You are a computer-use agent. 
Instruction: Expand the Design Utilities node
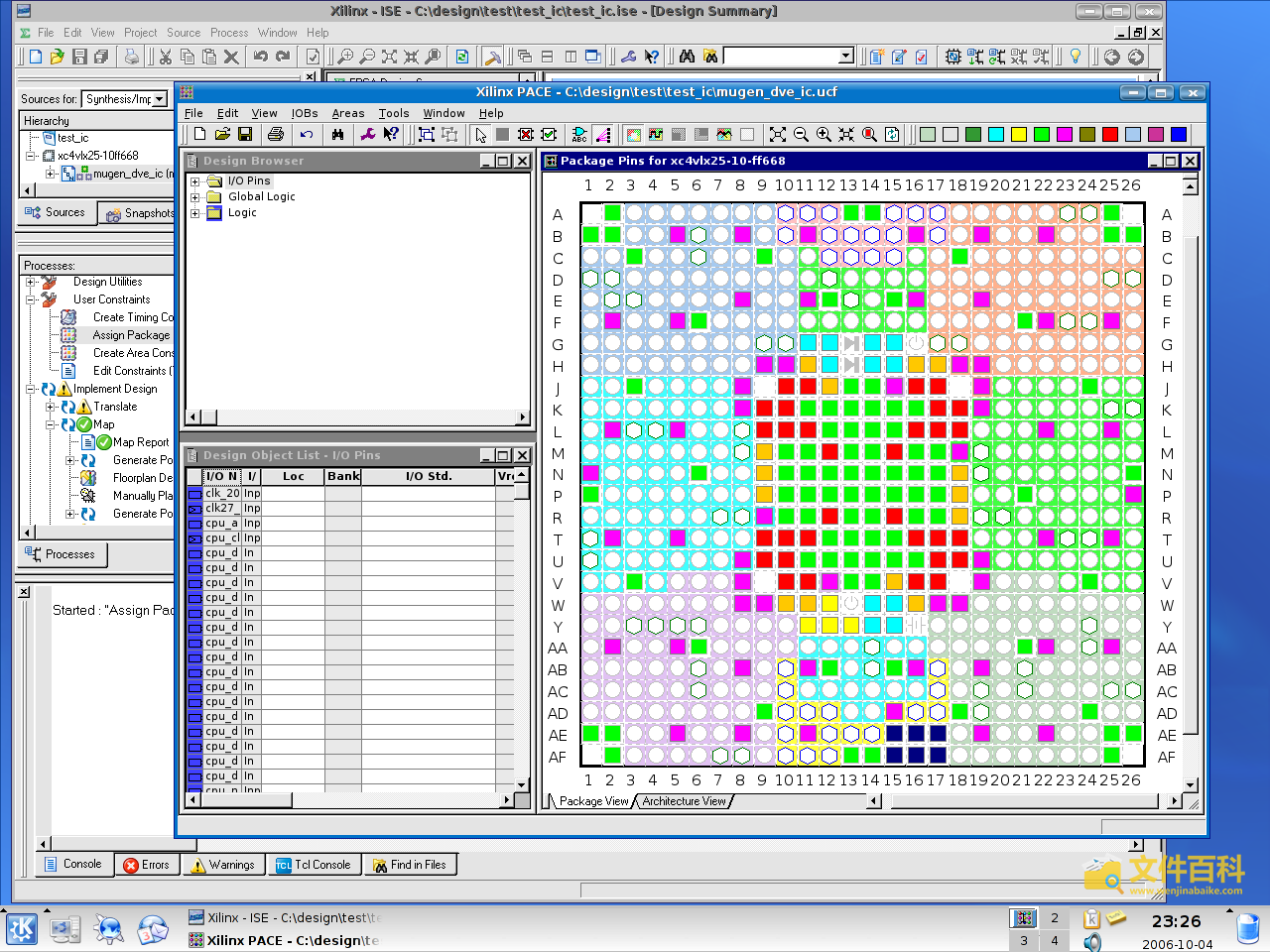pyautogui.click(x=31, y=282)
